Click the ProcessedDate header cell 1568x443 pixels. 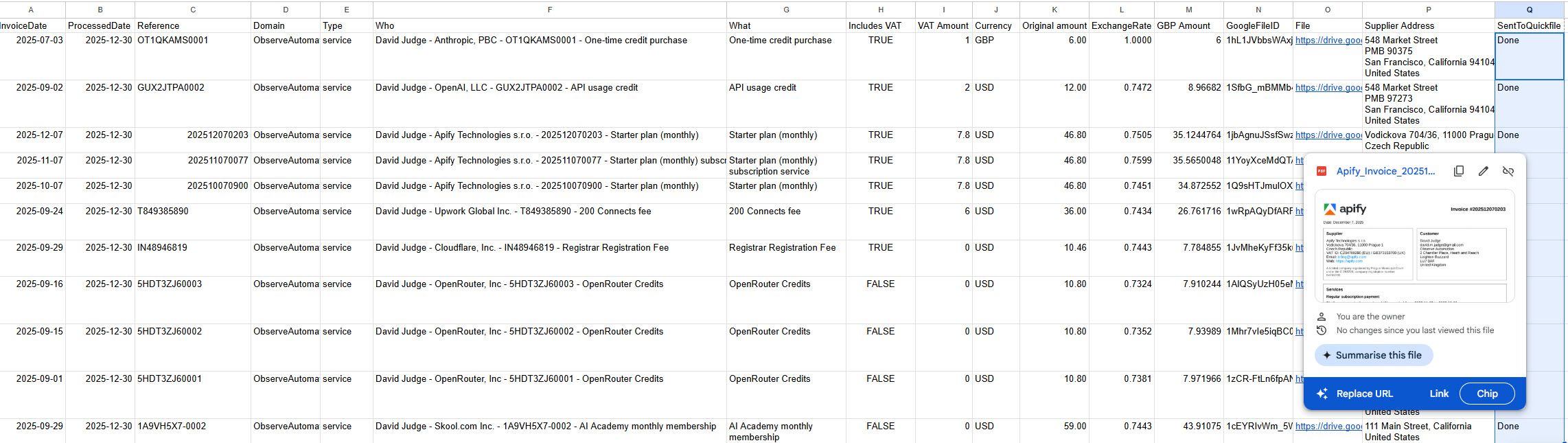click(x=100, y=26)
